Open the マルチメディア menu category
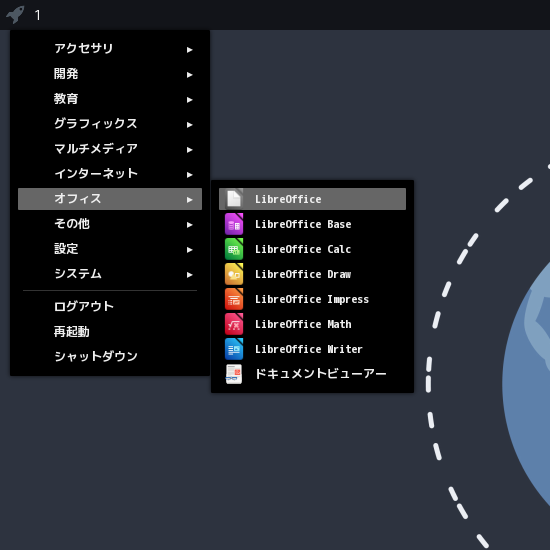Viewport: 550px width, 550px height. coord(110,149)
